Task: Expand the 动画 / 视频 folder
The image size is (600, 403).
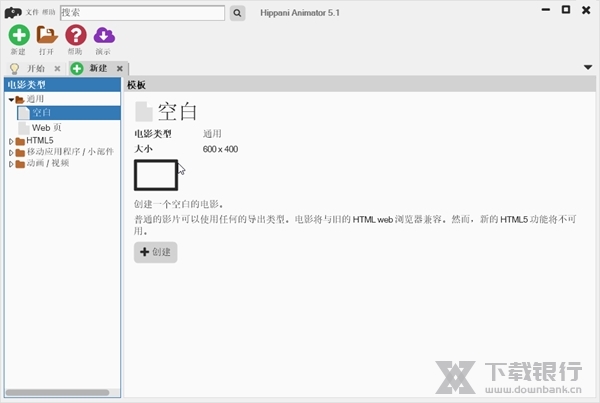Action: (11, 163)
